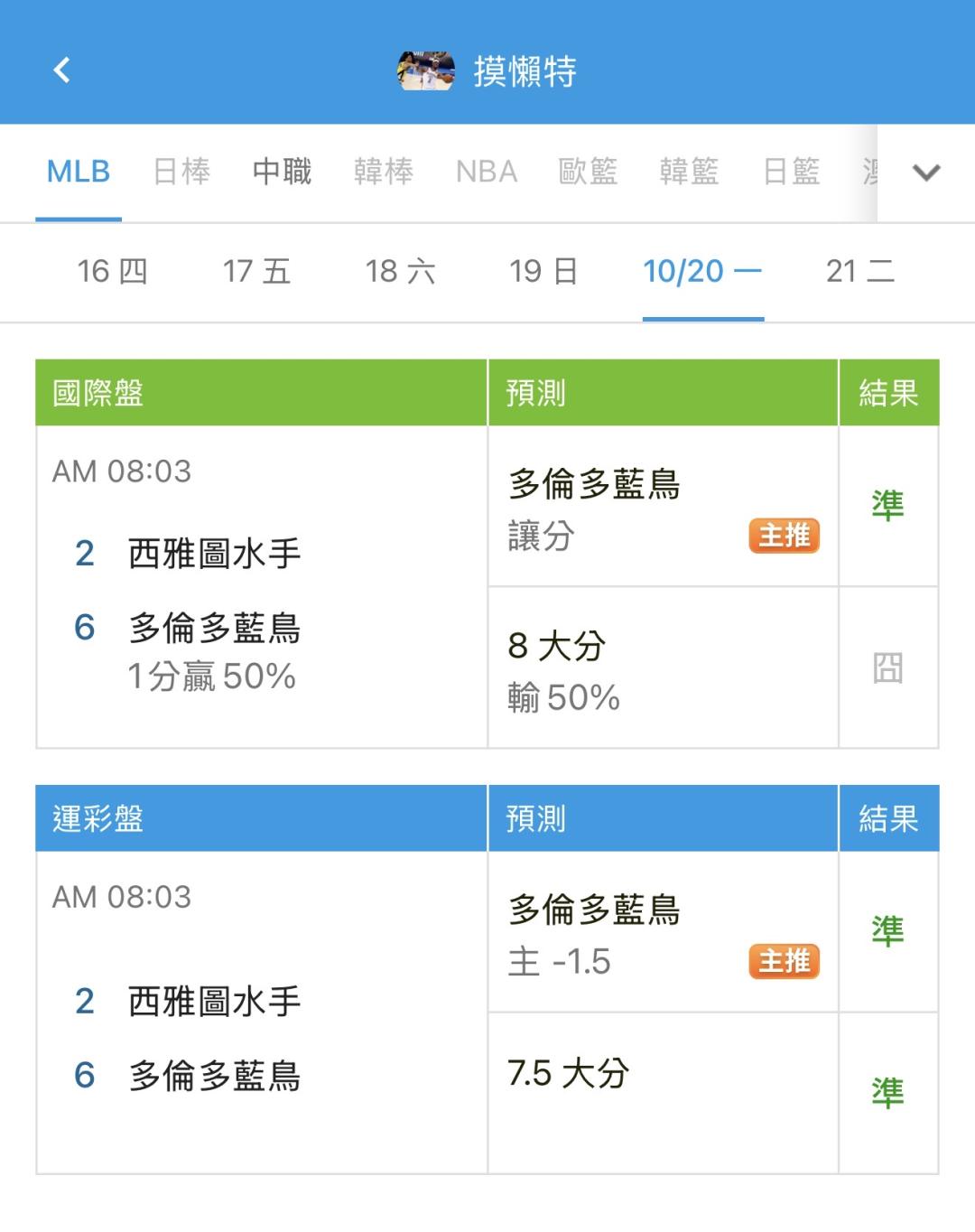The image size is (975, 1232).
Task: Switch to the 日棒 tab
Action: [x=181, y=172]
